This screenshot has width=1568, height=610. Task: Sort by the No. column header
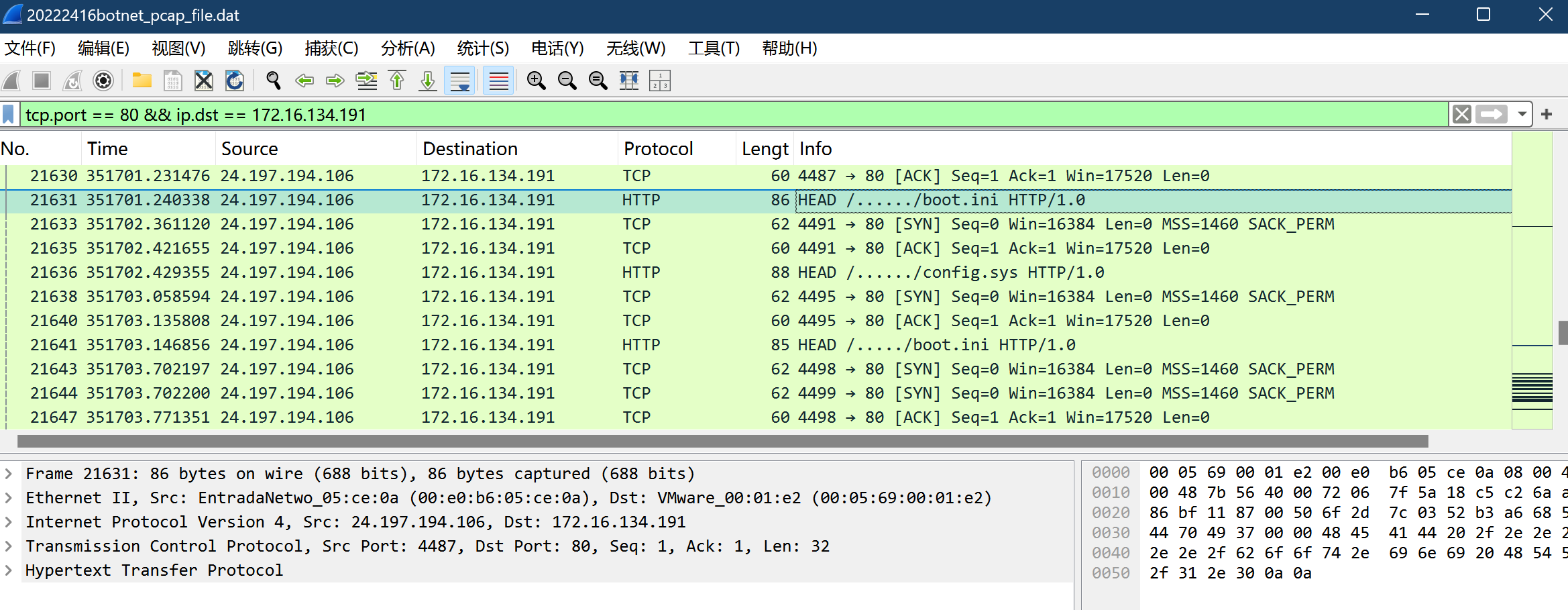pyautogui.click(x=40, y=149)
